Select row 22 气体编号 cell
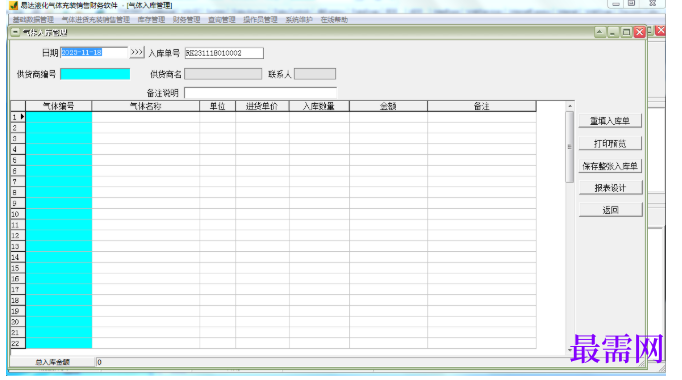682x380 pixels. pos(59,343)
